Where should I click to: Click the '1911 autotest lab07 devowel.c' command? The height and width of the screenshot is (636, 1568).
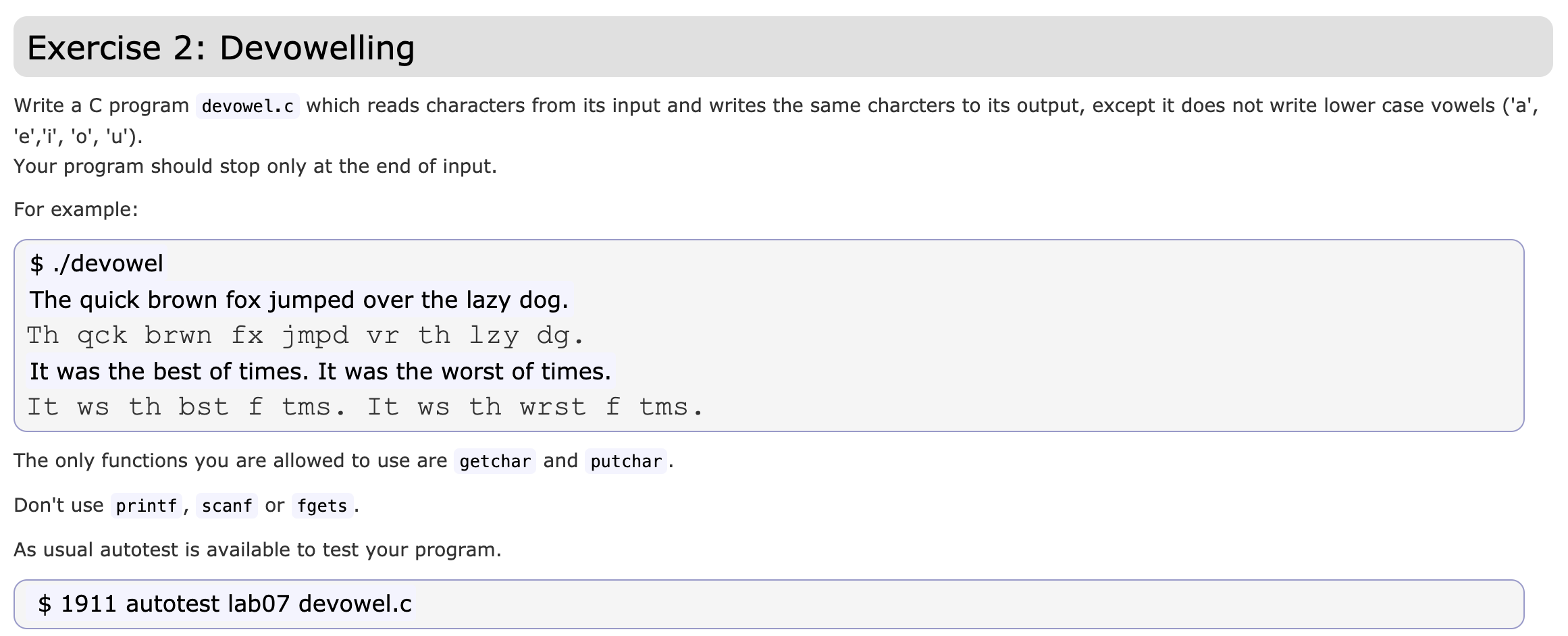click(x=225, y=604)
